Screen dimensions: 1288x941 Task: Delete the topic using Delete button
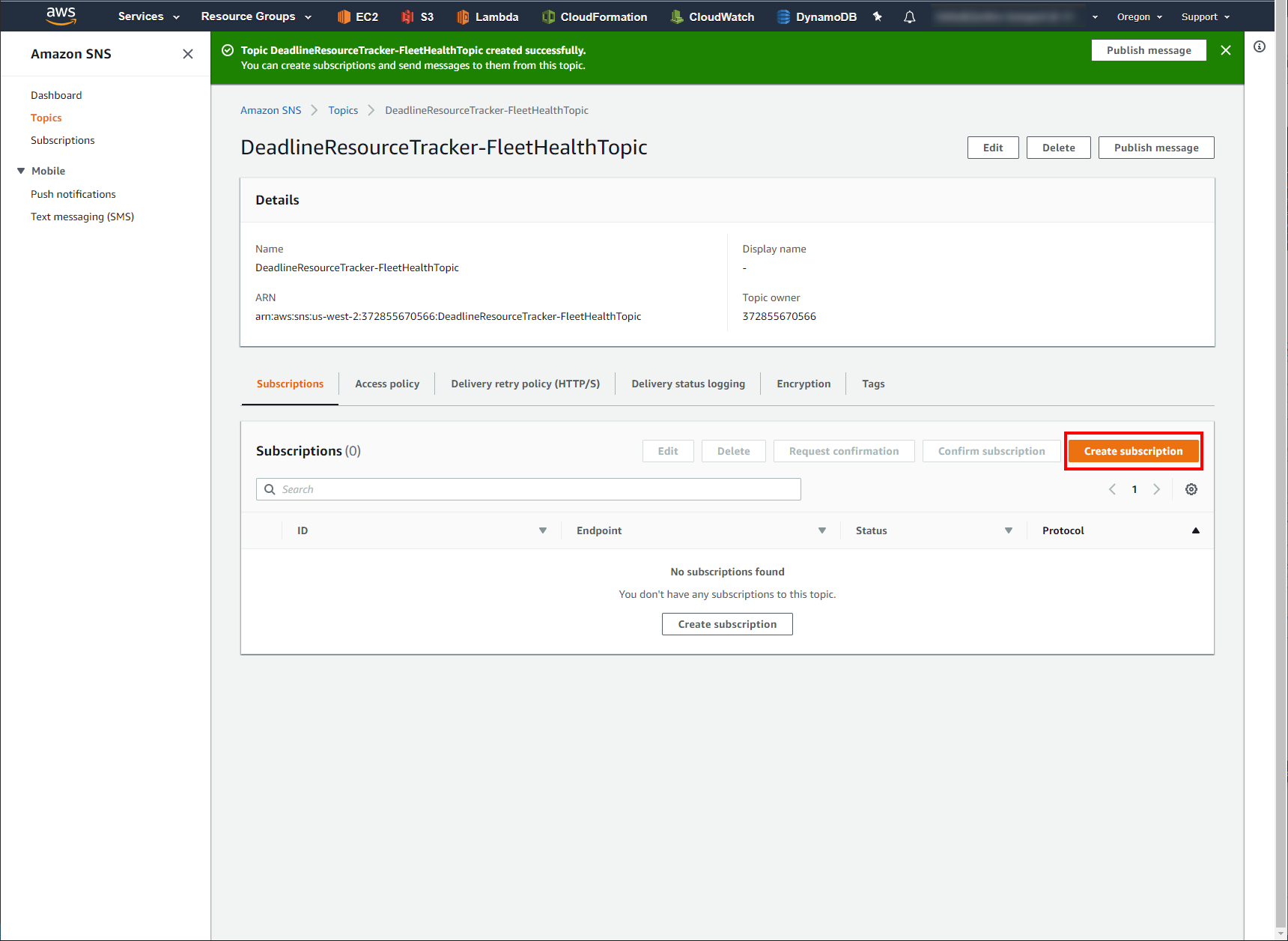coord(1058,148)
